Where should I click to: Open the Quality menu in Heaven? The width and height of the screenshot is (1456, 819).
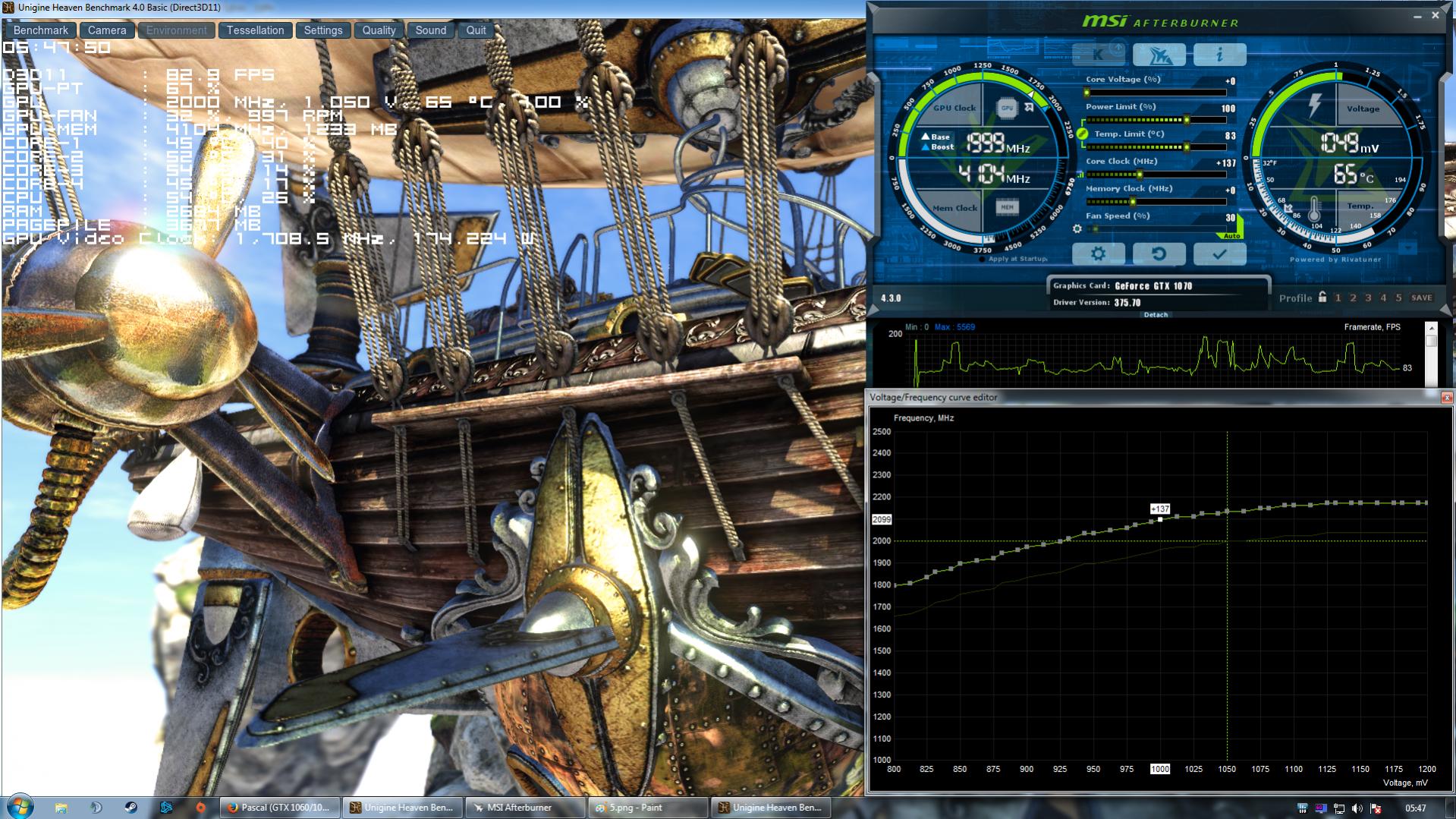pos(379,30)
